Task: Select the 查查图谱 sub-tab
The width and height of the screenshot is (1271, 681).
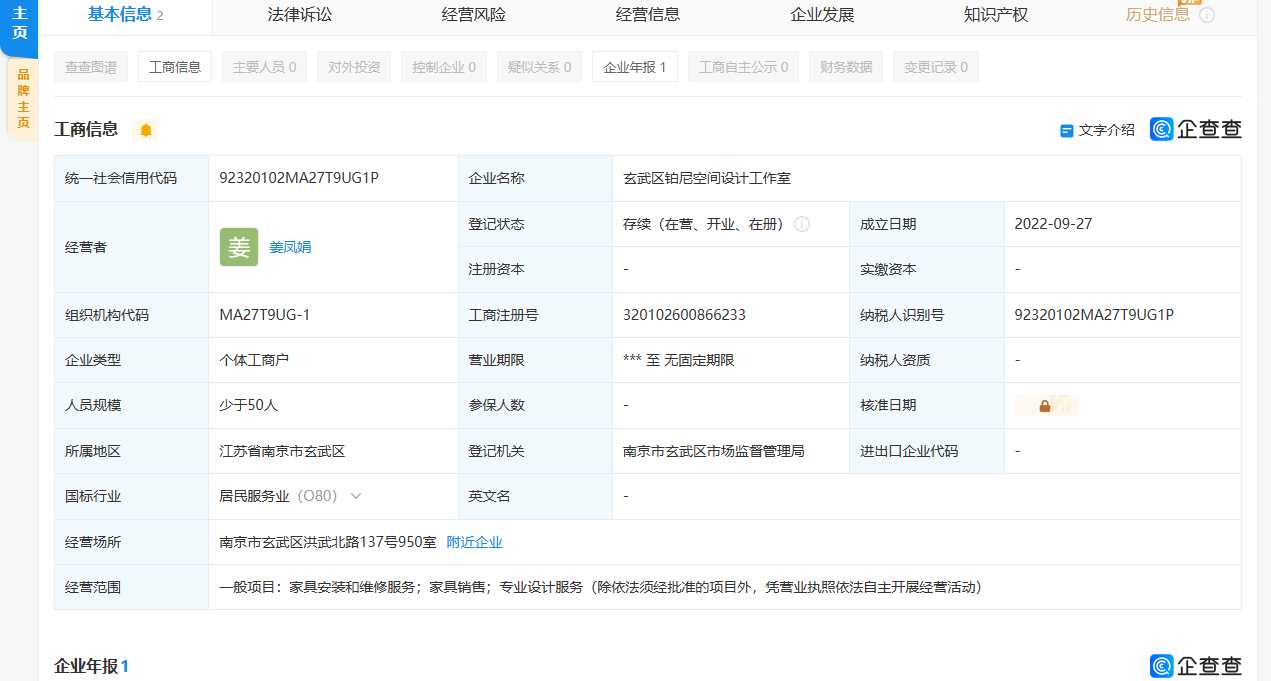Action: (x=91, y=67)
